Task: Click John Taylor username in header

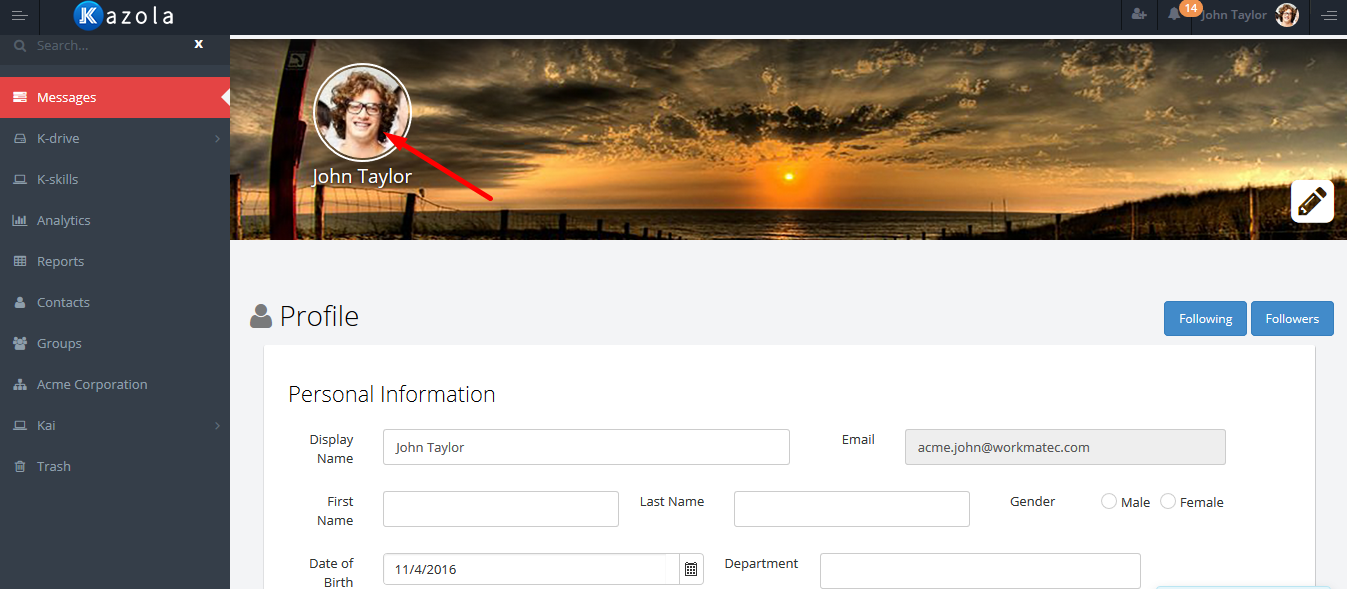Action: pos(1234,15)
